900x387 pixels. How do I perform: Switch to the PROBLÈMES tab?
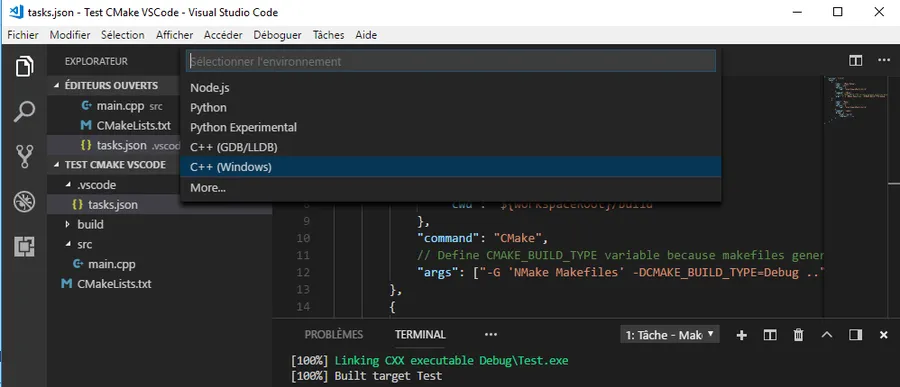(333, 334)
